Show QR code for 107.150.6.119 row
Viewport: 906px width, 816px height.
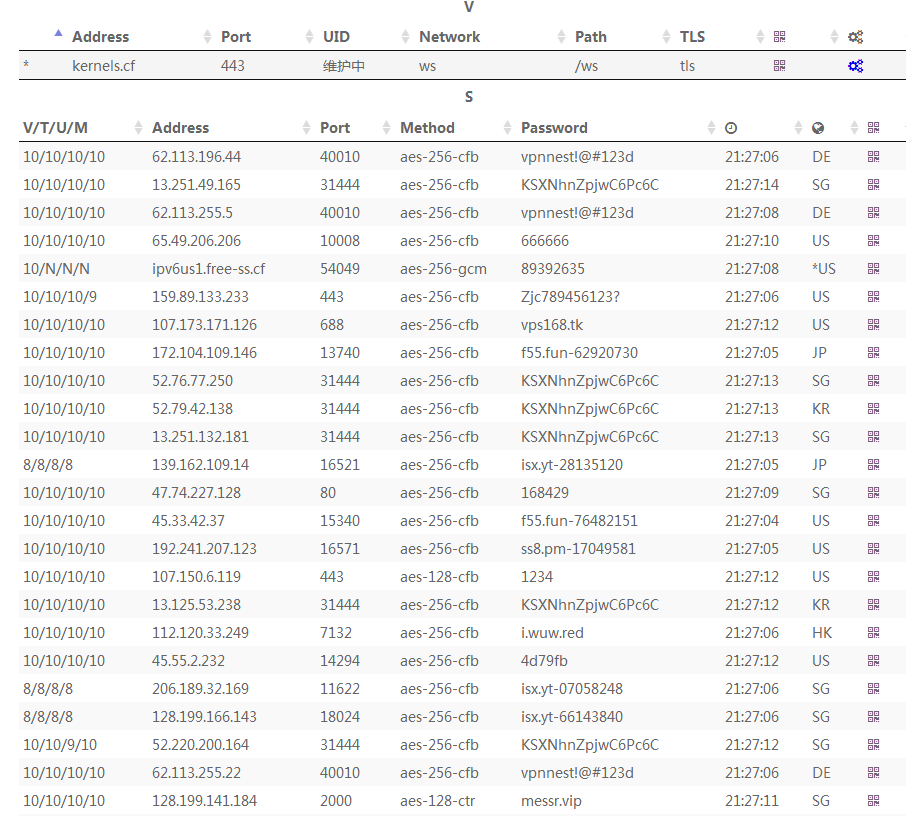[x=873, y=577]
